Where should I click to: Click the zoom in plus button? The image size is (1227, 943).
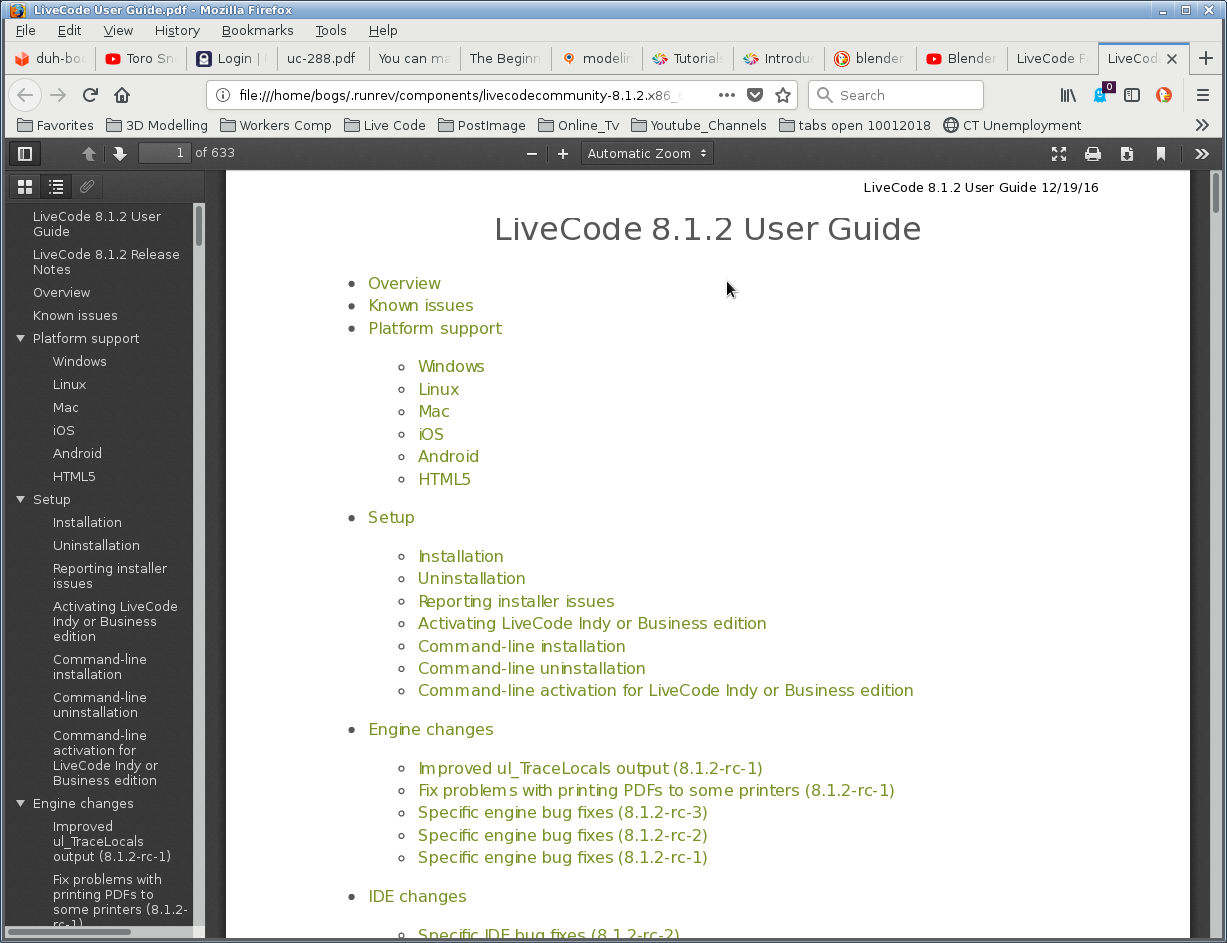(x=563, y=154)
